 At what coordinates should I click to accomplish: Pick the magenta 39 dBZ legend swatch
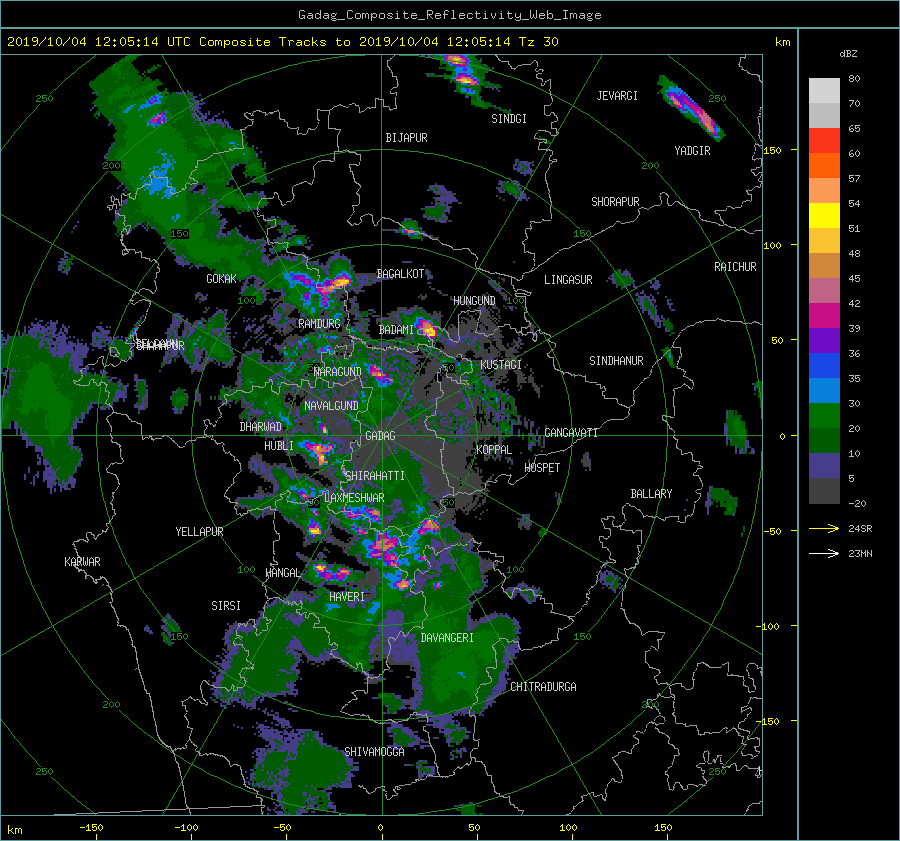click(824, 315)
